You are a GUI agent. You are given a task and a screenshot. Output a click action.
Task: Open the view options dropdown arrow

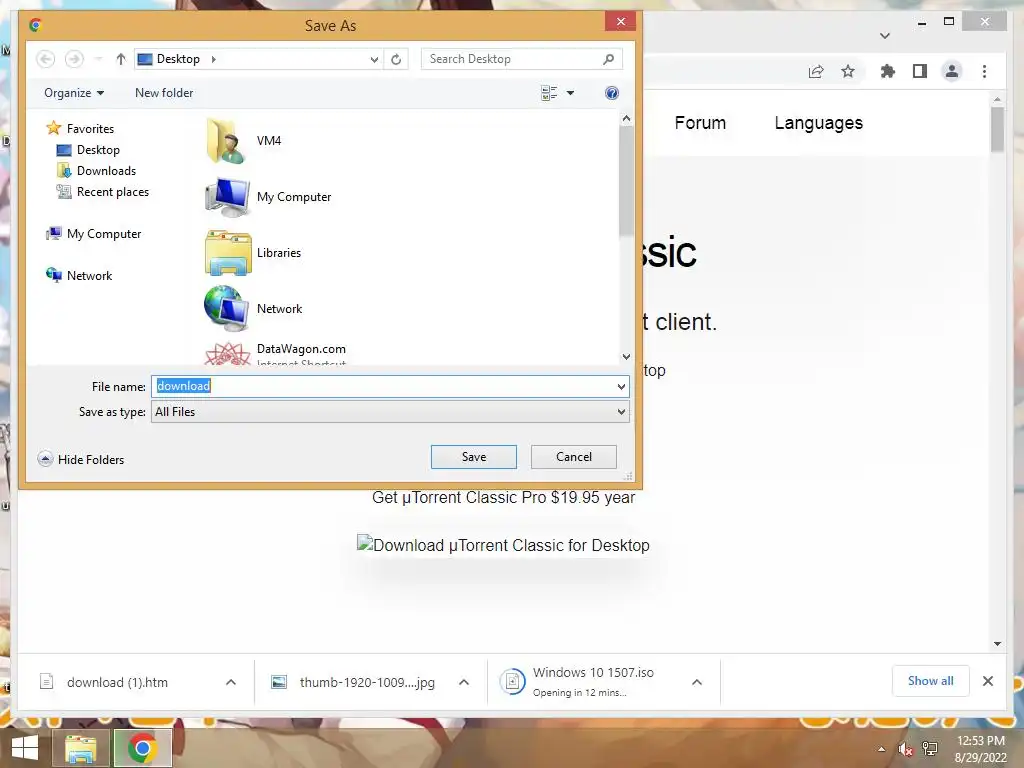click(x=570, y=93)
